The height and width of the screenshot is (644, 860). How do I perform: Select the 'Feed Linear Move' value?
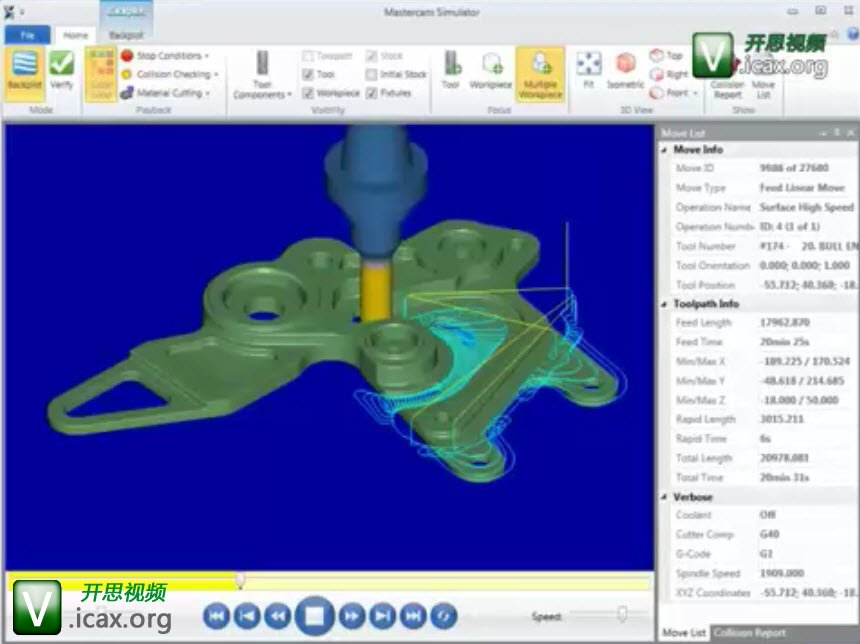pos(801,188)
